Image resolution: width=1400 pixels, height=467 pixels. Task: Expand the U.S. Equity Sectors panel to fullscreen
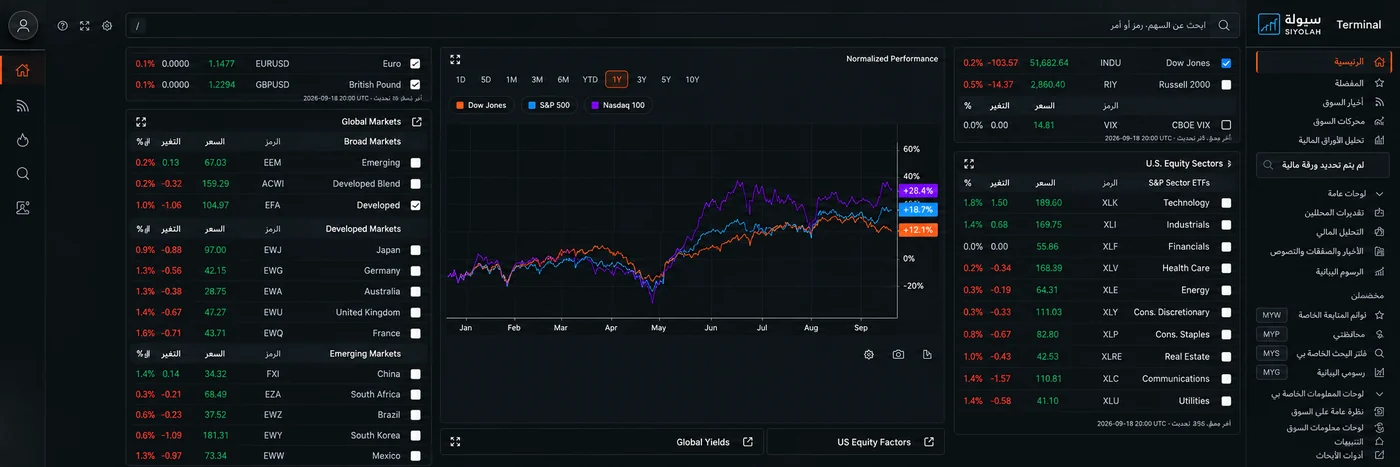pyautogui.click(x=969, y=163)
